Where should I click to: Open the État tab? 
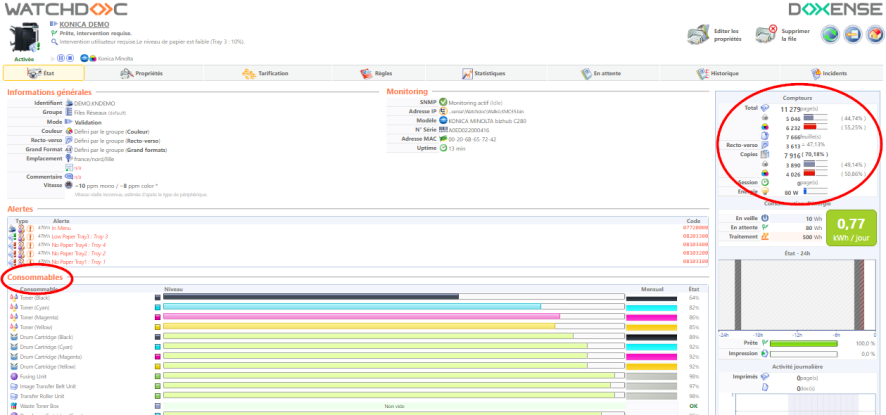click(44, 73)
